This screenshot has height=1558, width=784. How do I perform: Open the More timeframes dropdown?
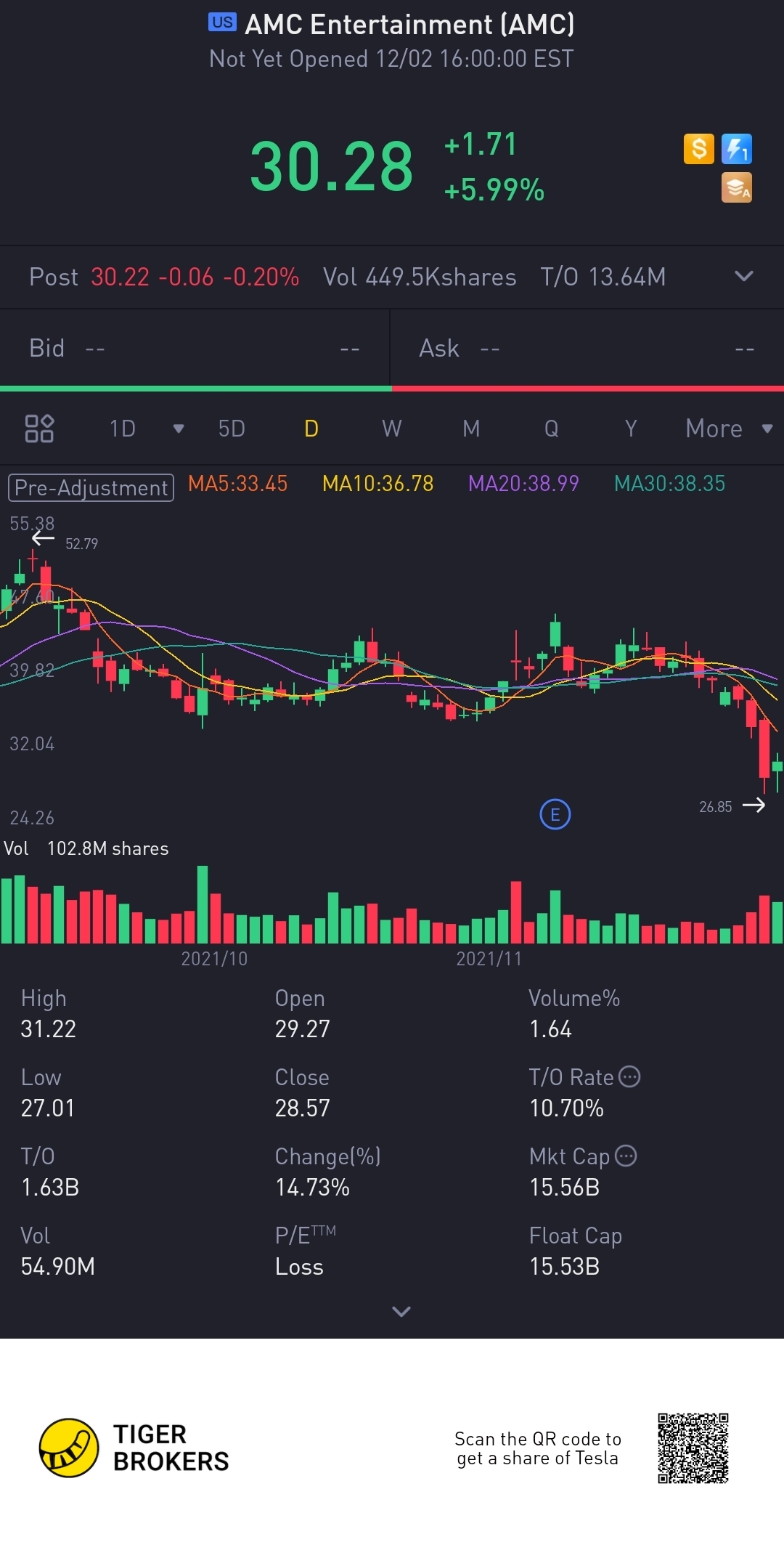pos(729,429)
